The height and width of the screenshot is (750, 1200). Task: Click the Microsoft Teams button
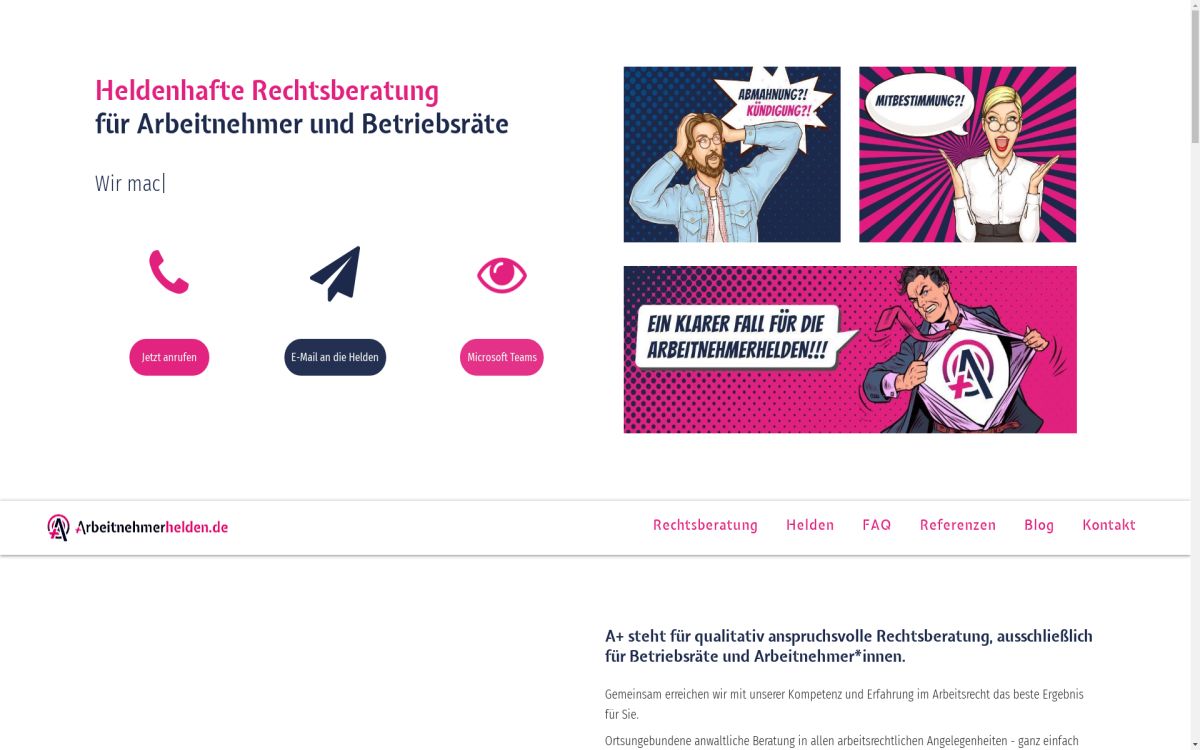pyautogui.click(x=502, y=357)
